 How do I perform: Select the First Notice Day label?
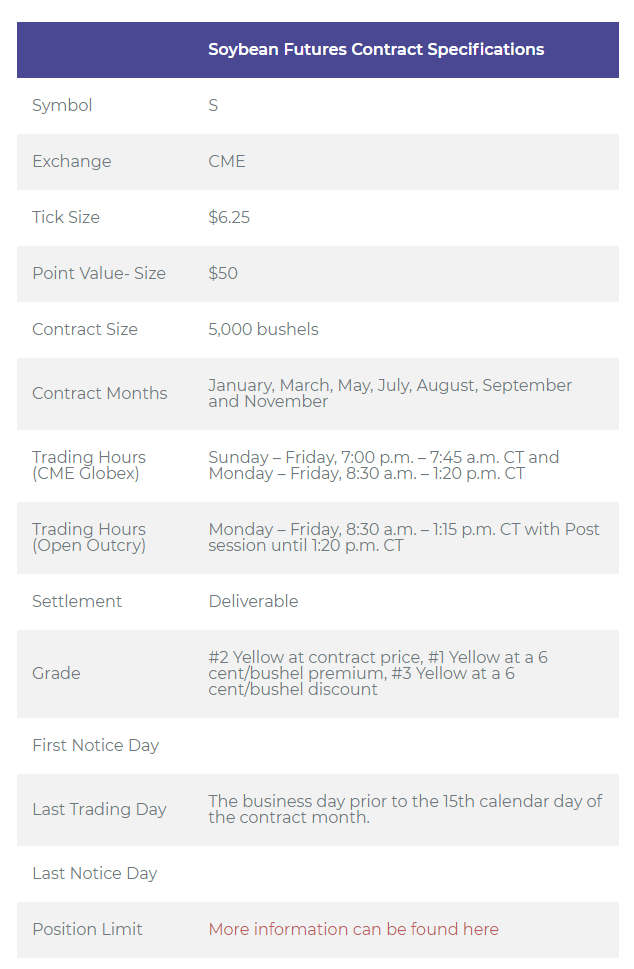(96, 745)
